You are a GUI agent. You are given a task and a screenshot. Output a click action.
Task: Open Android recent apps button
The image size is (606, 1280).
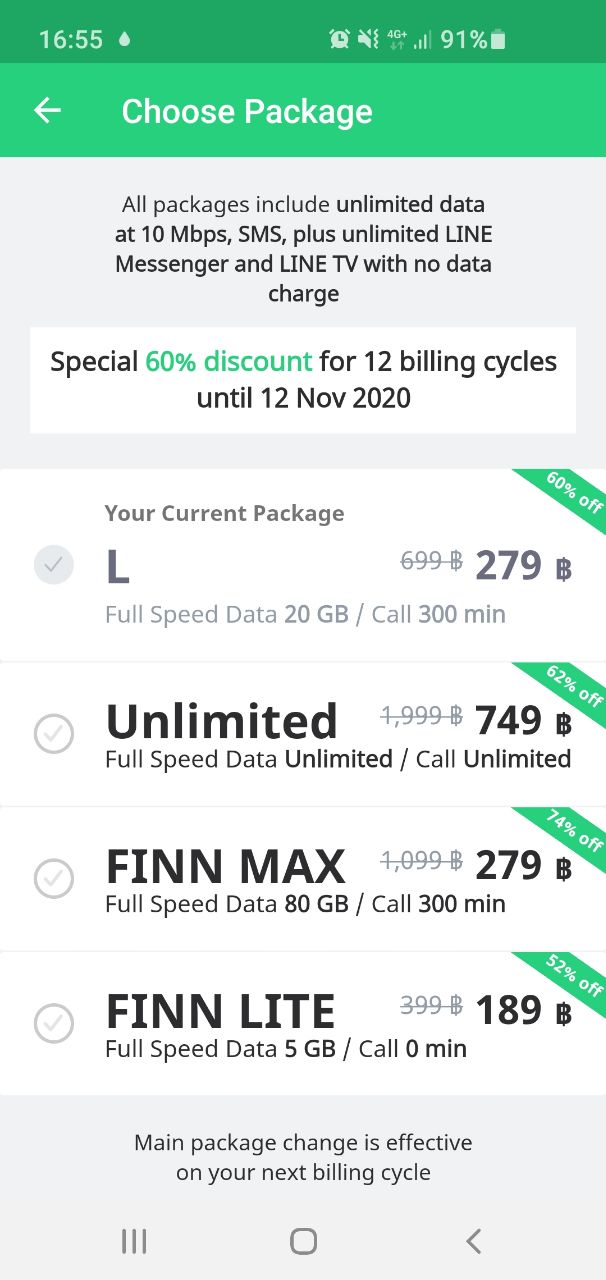click(134, 1241)
